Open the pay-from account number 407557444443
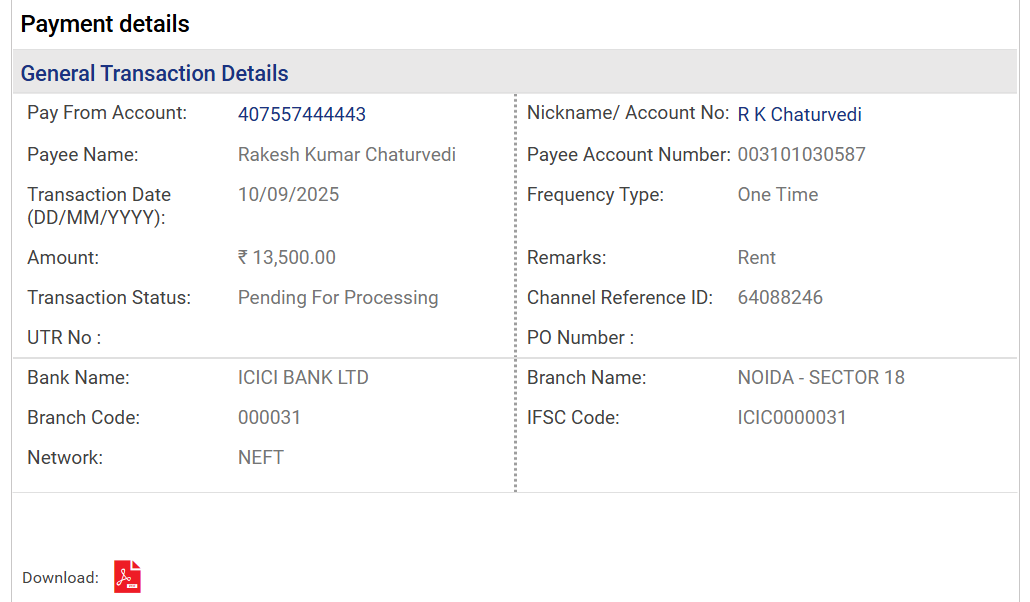Image resolution: width=1030 pixels, height=602 pixels. pos(302,114)
